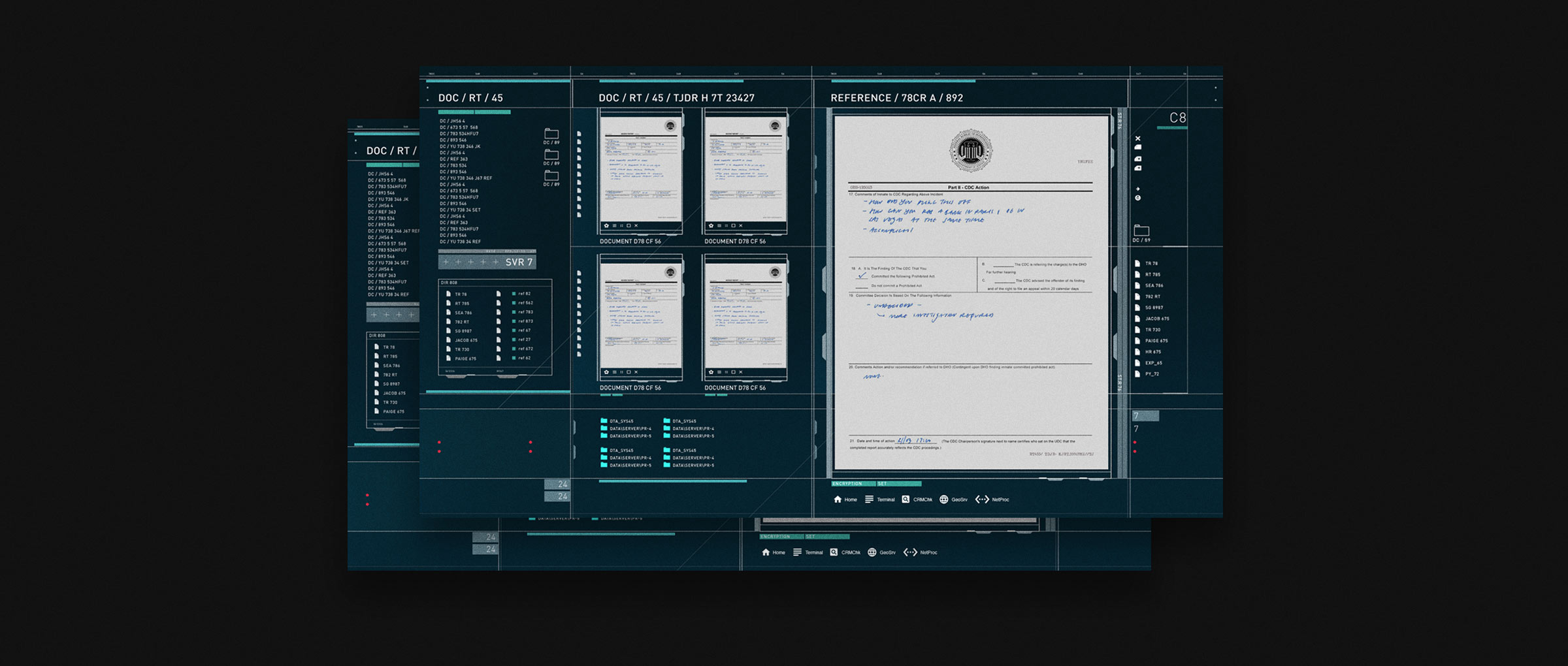
Task: Open the PY_72 file
Action: tap(1147, 374)
